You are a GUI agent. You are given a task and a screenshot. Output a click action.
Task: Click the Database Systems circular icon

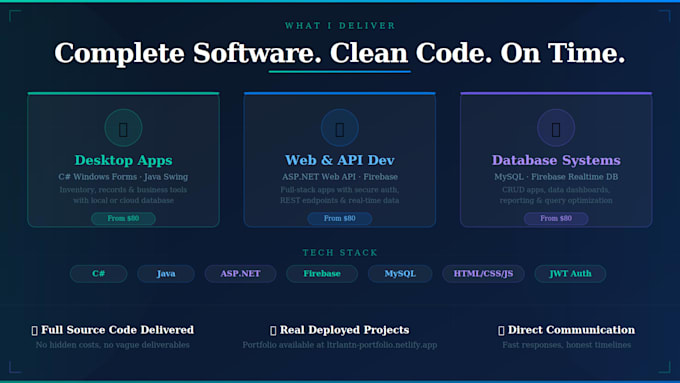(556, 128)
